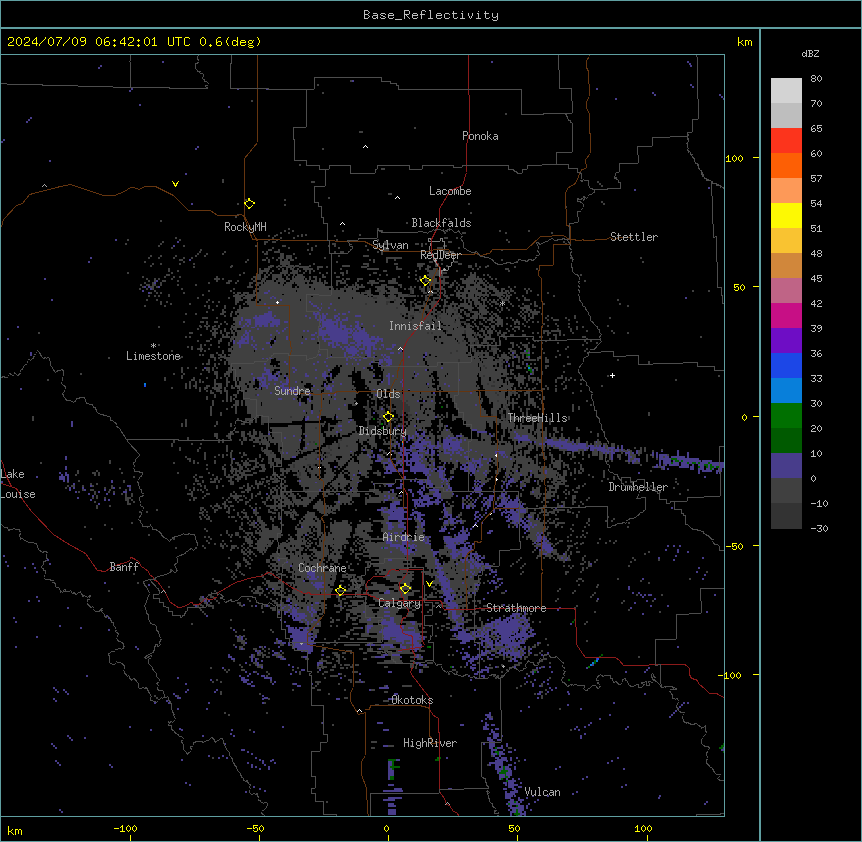The image size is (862, 842).
Task: Select the blue 33-36 dBZ legend swatch
Action: (x=786, y=365)
